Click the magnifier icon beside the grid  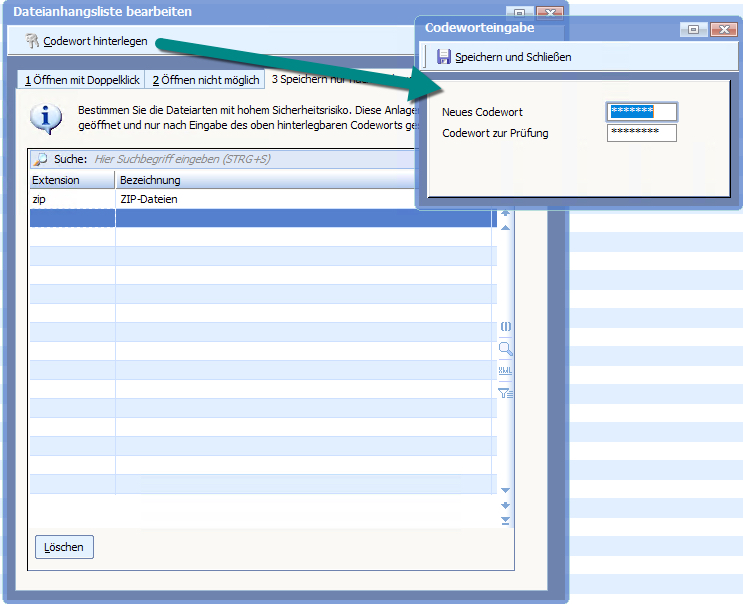[506, 349]
